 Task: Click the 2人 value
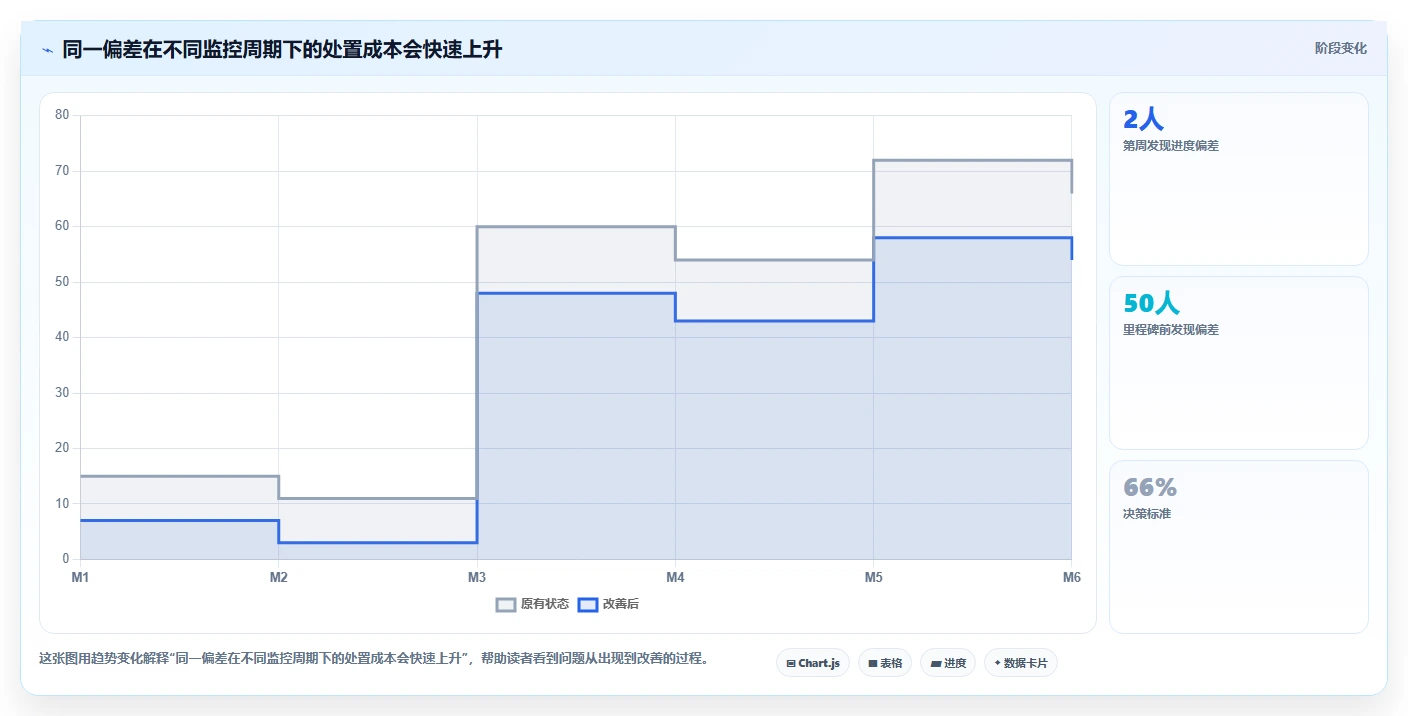[1143, 120]
